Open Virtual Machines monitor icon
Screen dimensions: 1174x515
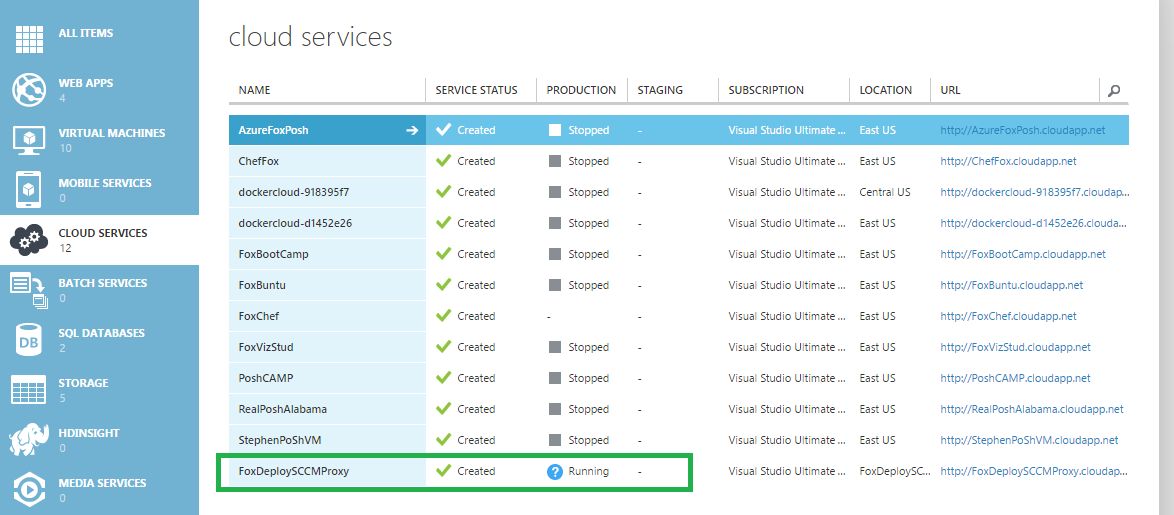30,140
